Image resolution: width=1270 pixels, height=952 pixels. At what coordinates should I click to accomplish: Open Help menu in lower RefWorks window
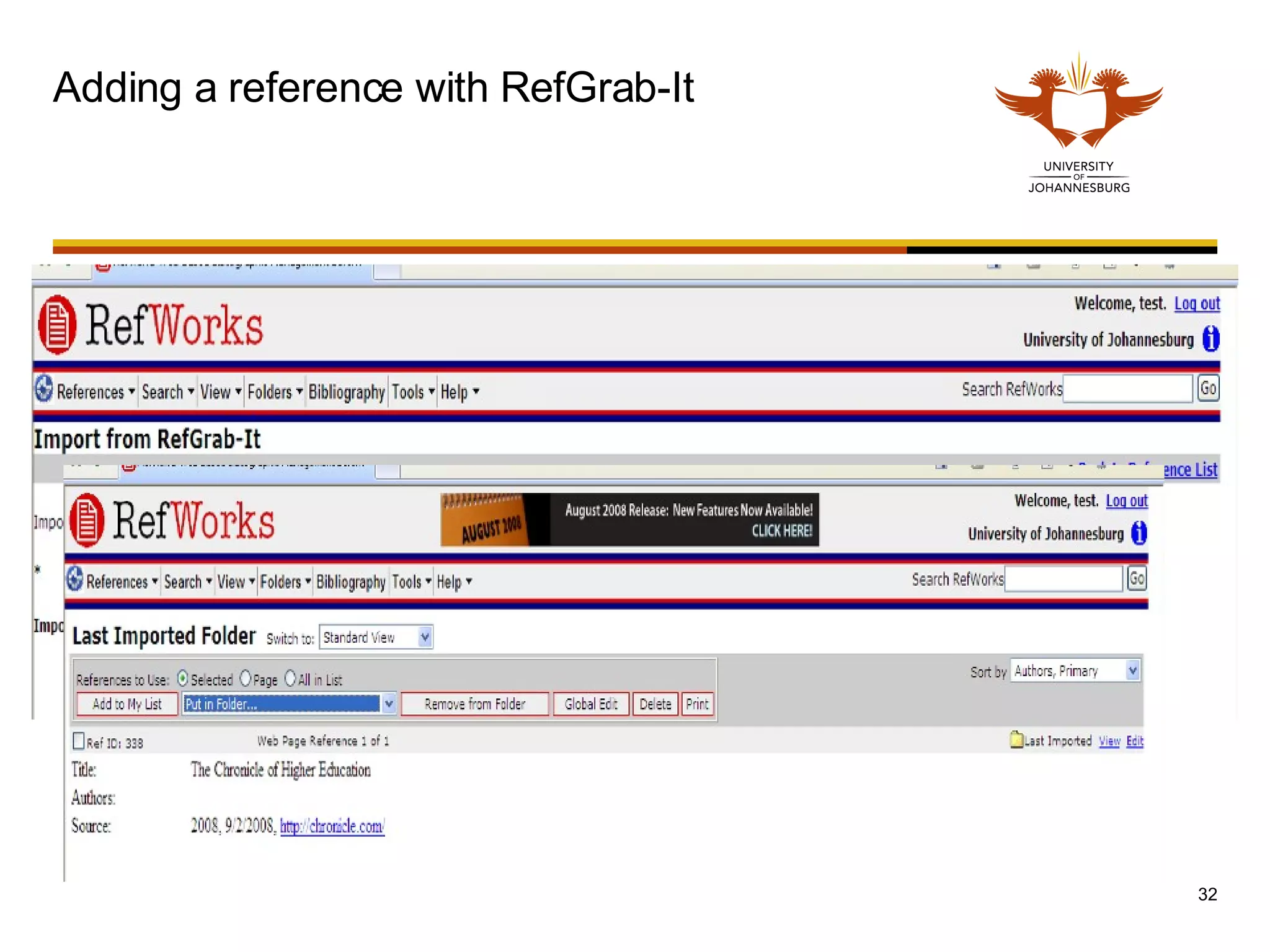(x=454, y=582)
